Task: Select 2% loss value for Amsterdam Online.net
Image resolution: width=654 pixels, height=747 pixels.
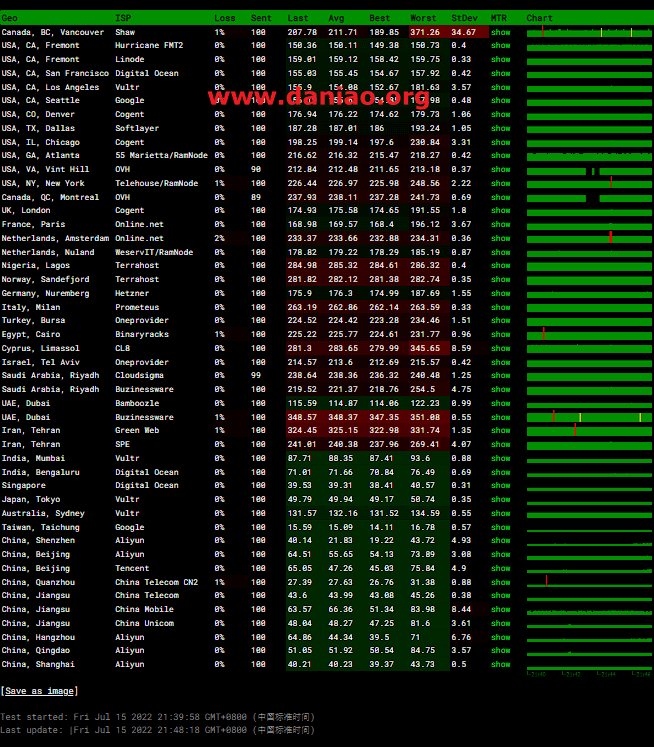Action: 219,238
